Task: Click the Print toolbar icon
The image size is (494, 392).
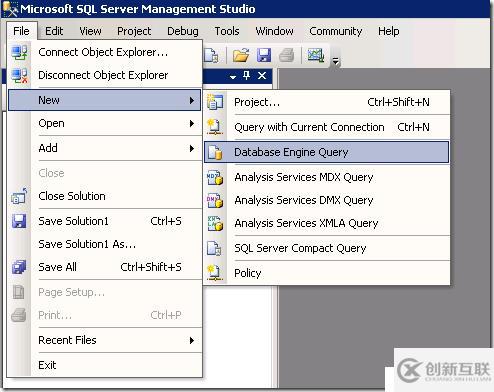Action: pos(287,55)
